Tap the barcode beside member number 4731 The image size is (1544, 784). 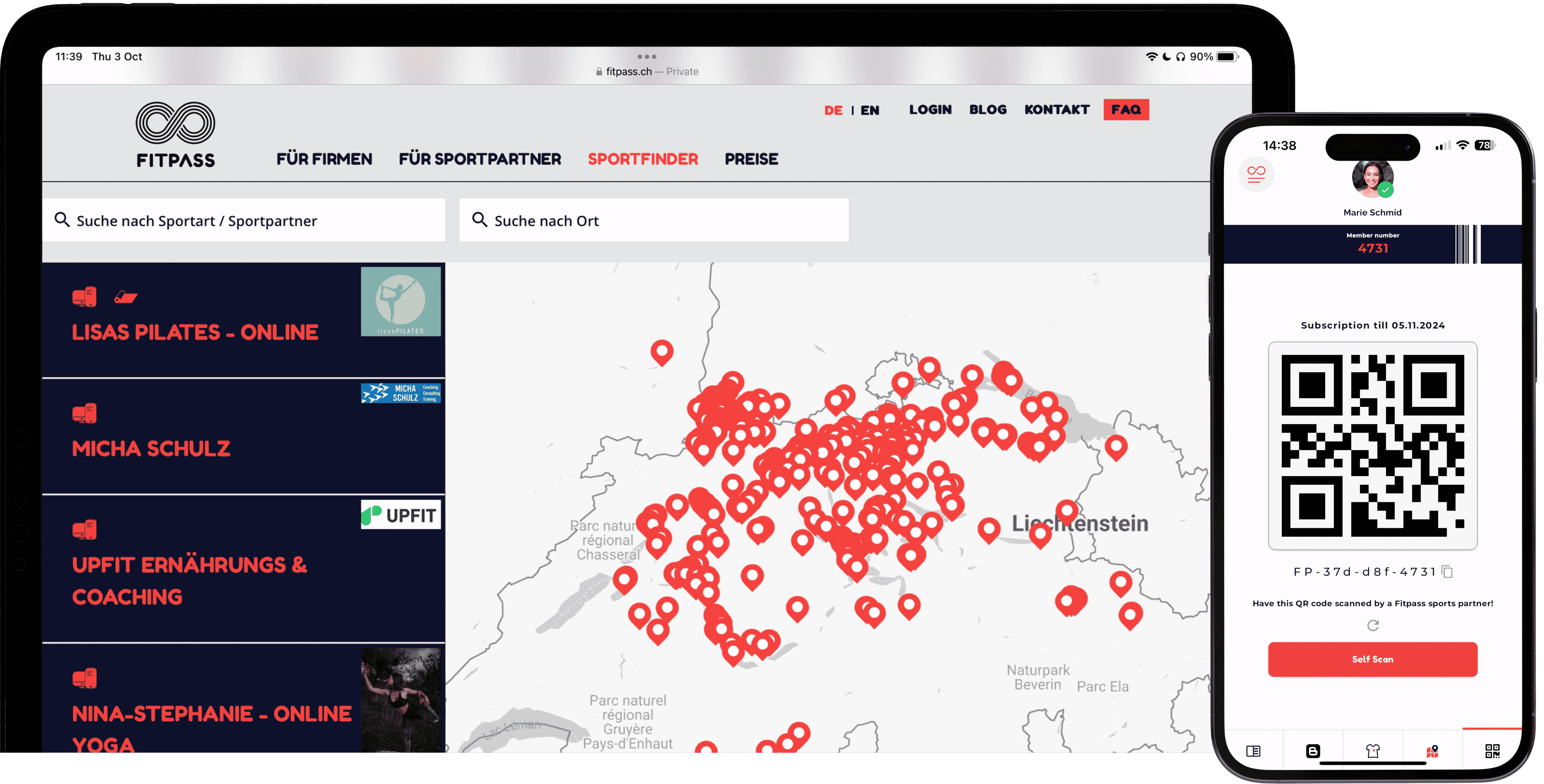(x=1467, y=244)
